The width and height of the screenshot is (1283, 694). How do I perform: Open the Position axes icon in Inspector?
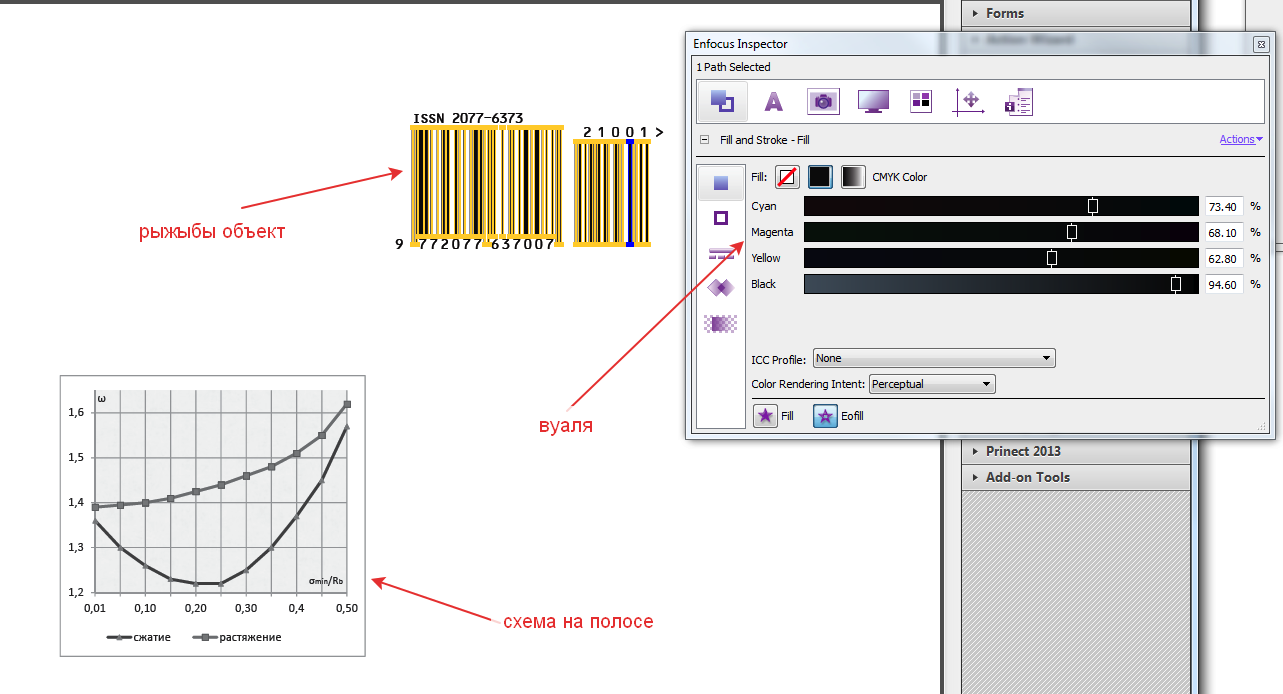pos(970,101)
